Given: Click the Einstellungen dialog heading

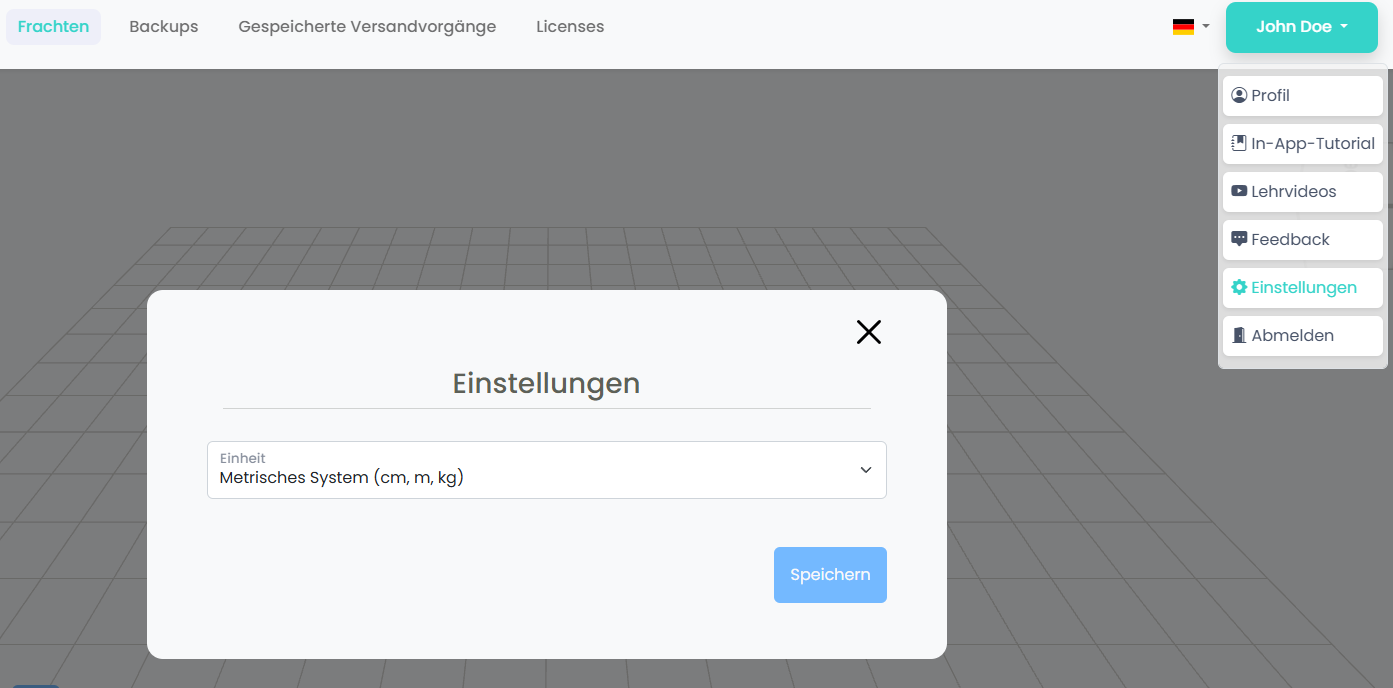Looking at the screenshot, I should pos(546,383).
